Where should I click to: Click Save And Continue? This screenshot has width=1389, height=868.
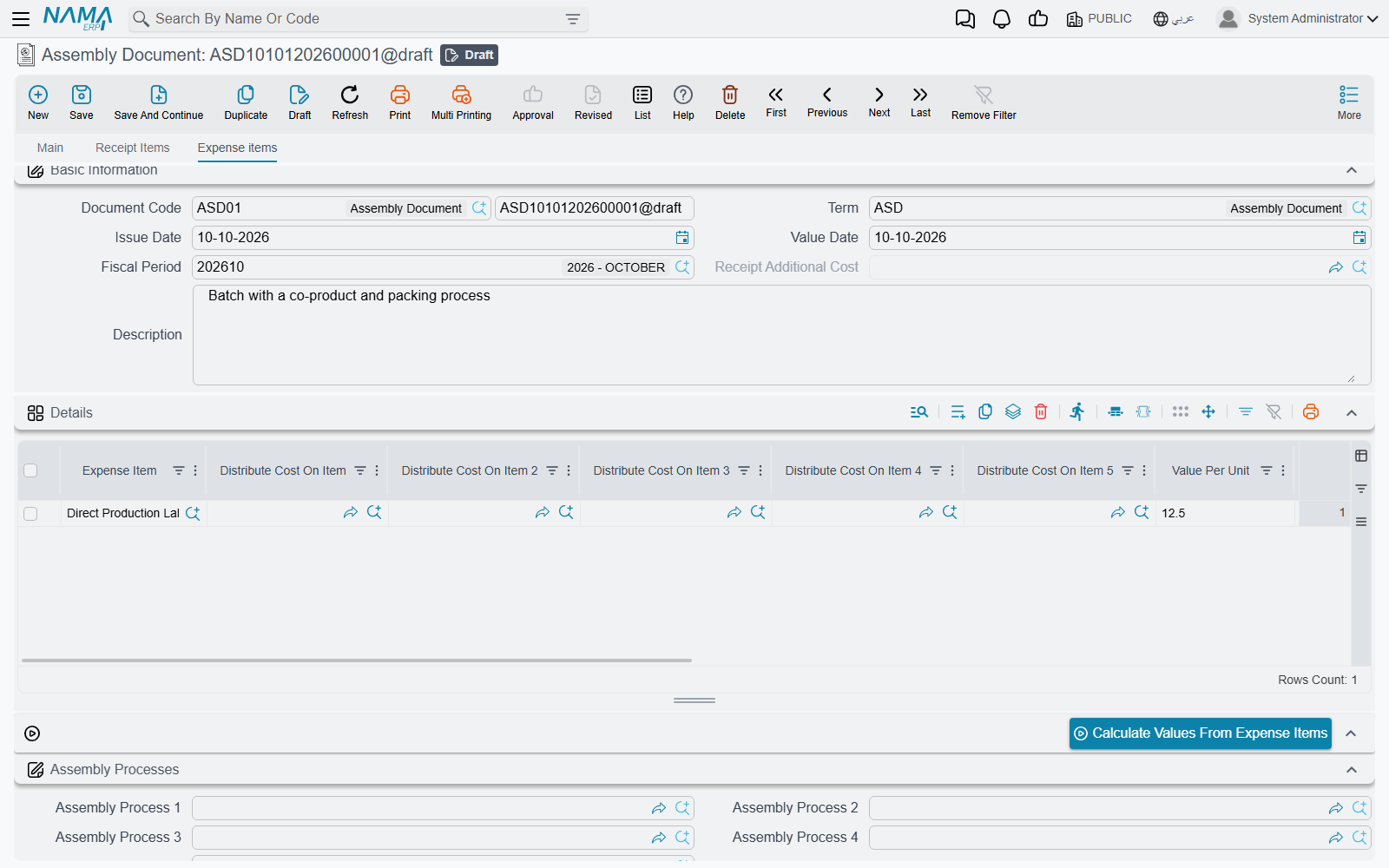tap(159, 102)
